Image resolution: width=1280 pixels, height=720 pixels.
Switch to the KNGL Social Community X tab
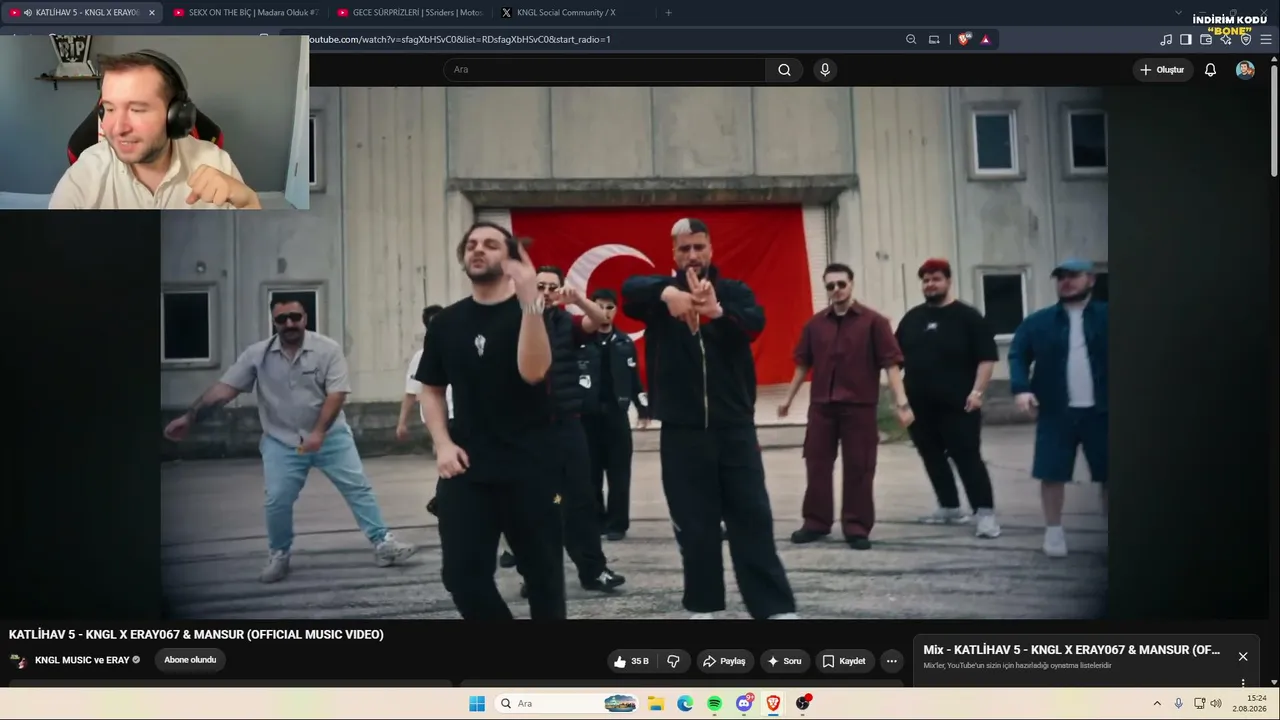(x=574, y=13)
